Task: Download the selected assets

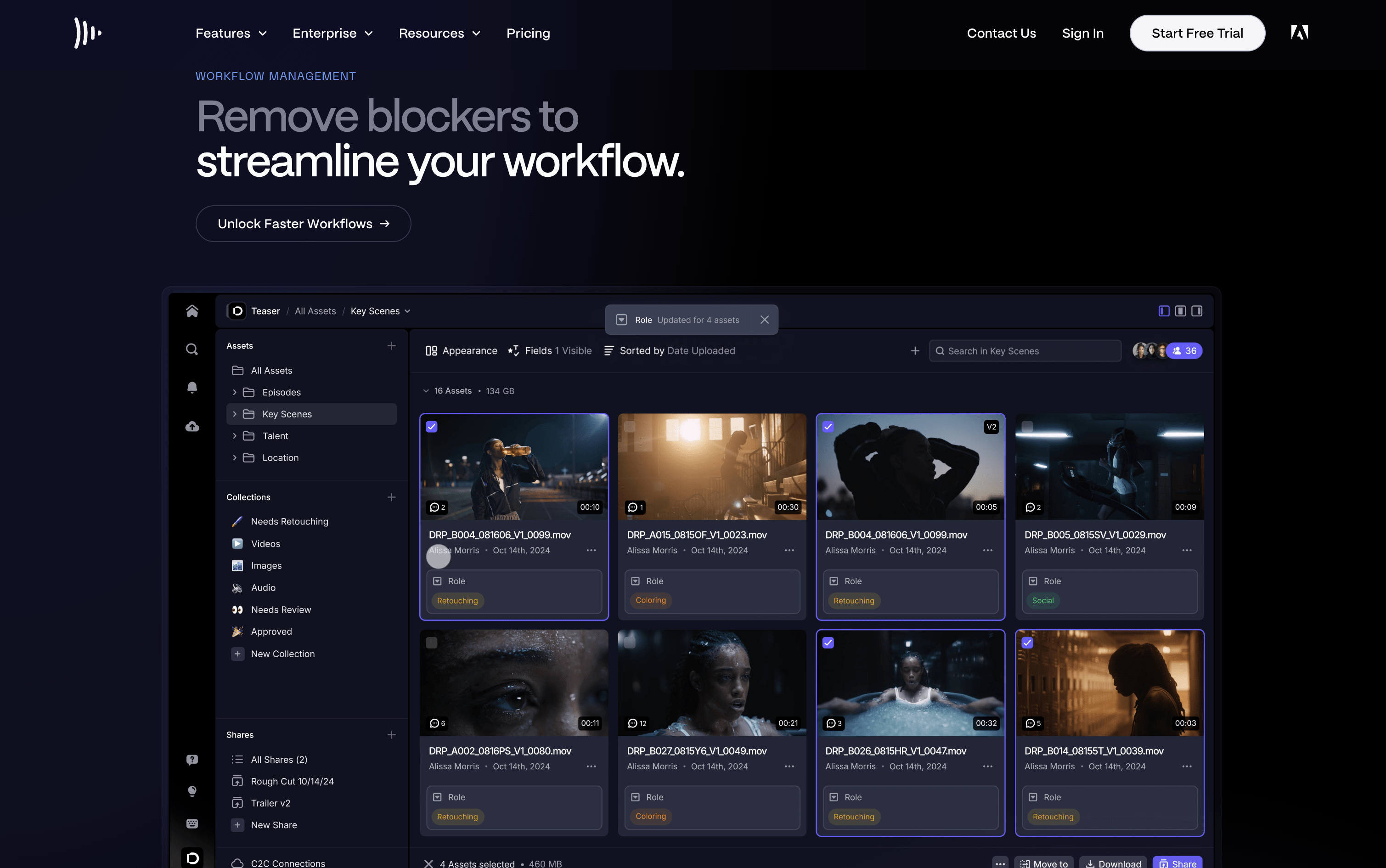Action: [1113, 863]
